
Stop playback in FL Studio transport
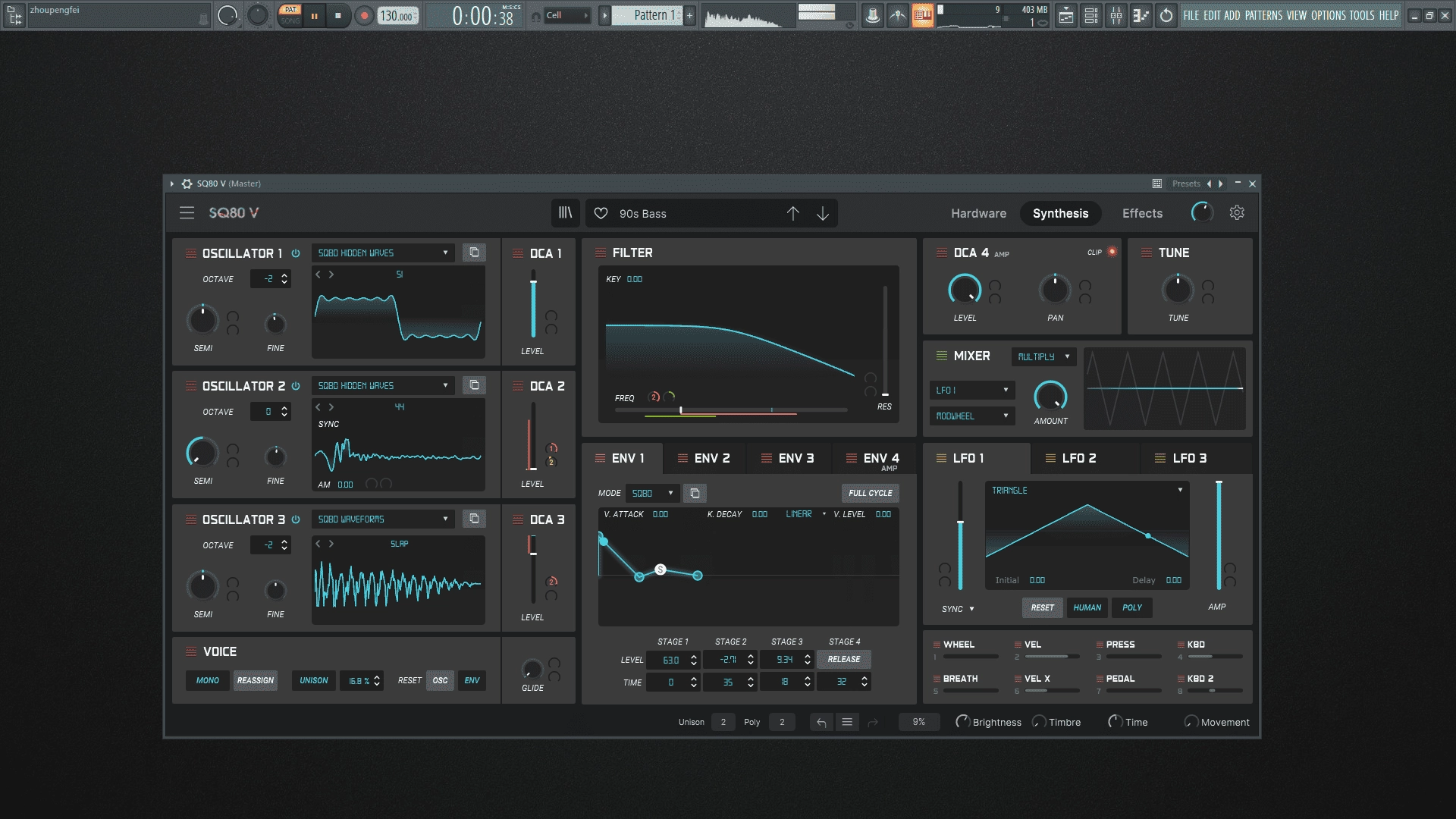tap(338, 16)
